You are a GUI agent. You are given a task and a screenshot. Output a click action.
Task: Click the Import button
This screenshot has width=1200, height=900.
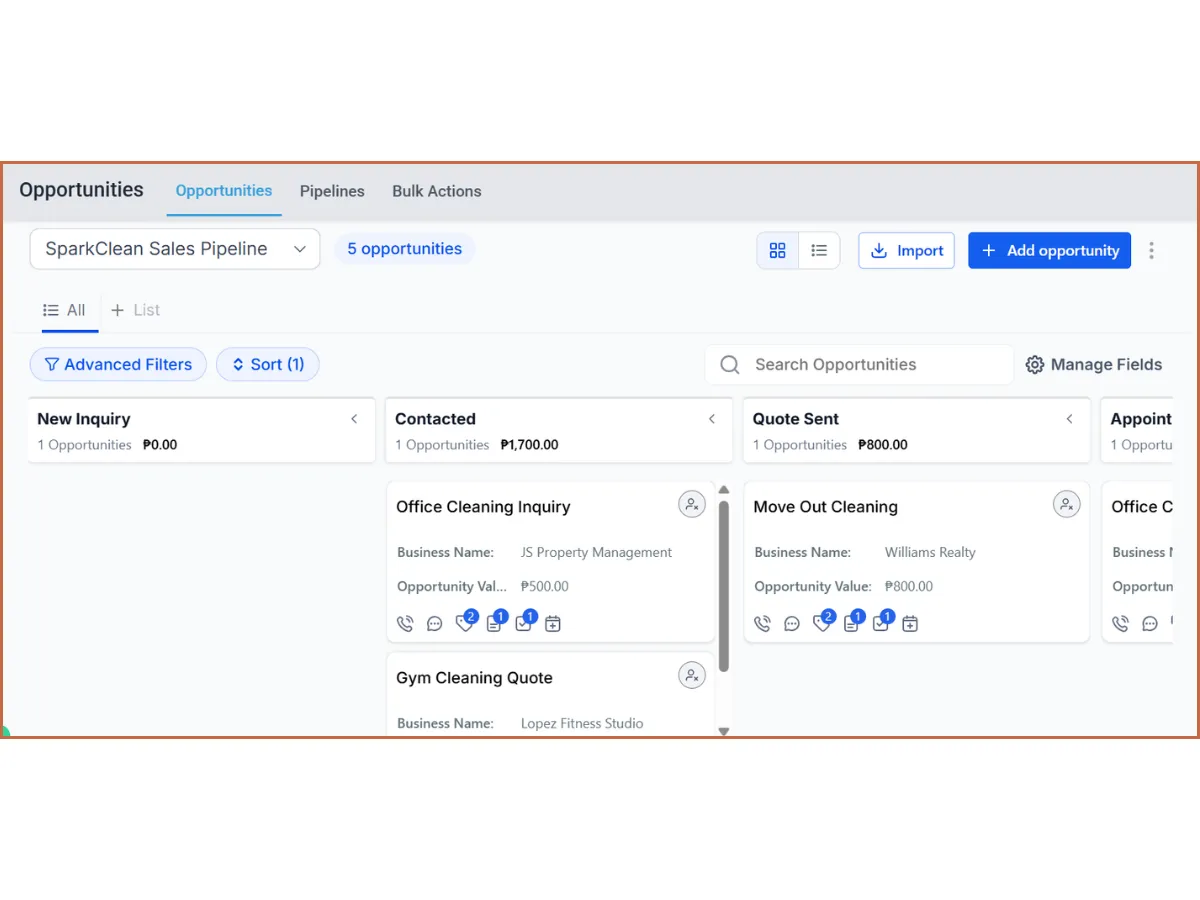coord(907,251)
